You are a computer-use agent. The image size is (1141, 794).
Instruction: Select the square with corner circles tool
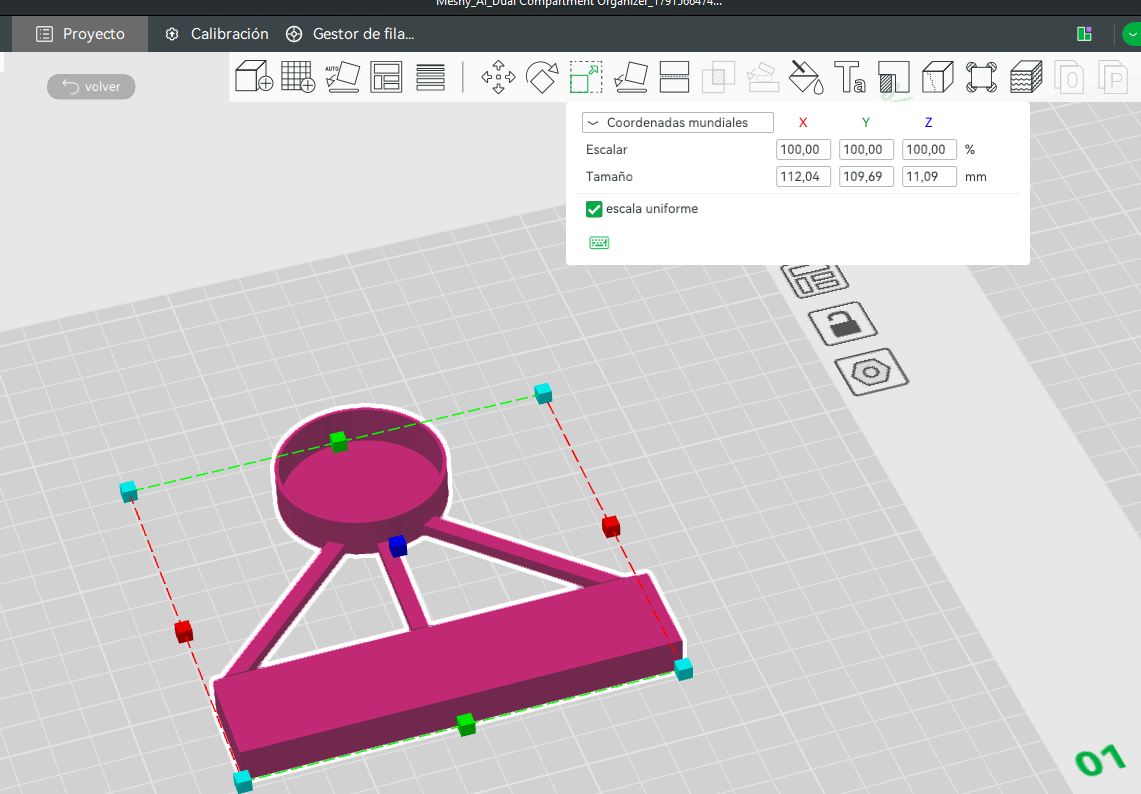coord(981,77)
